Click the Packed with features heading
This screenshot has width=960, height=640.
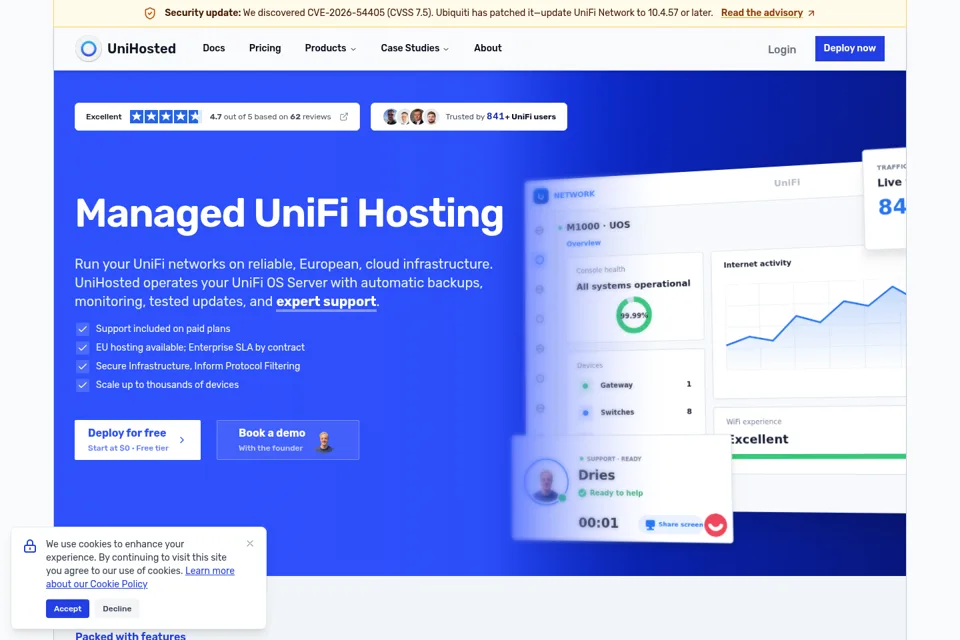(x=130, y=636)
